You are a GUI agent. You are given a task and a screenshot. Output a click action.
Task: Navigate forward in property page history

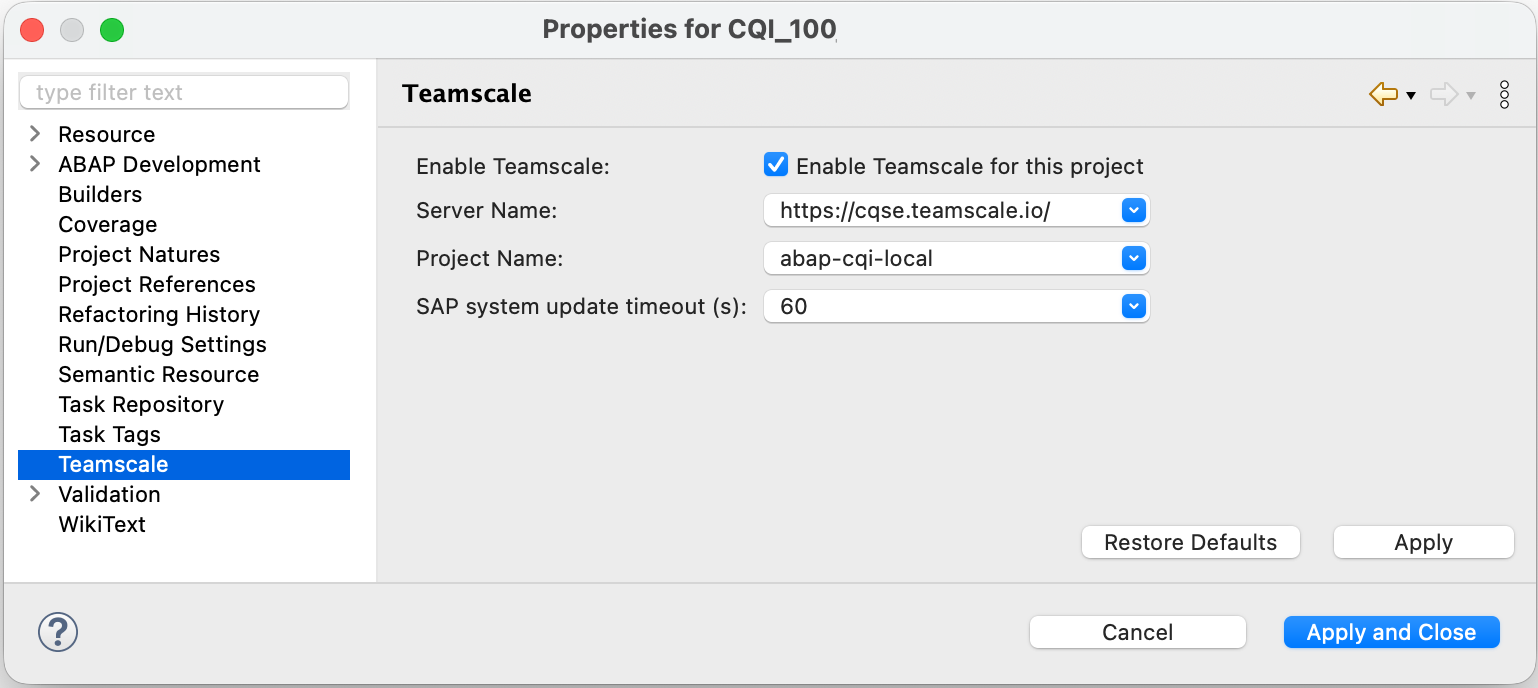click(x=1443, y=93)
